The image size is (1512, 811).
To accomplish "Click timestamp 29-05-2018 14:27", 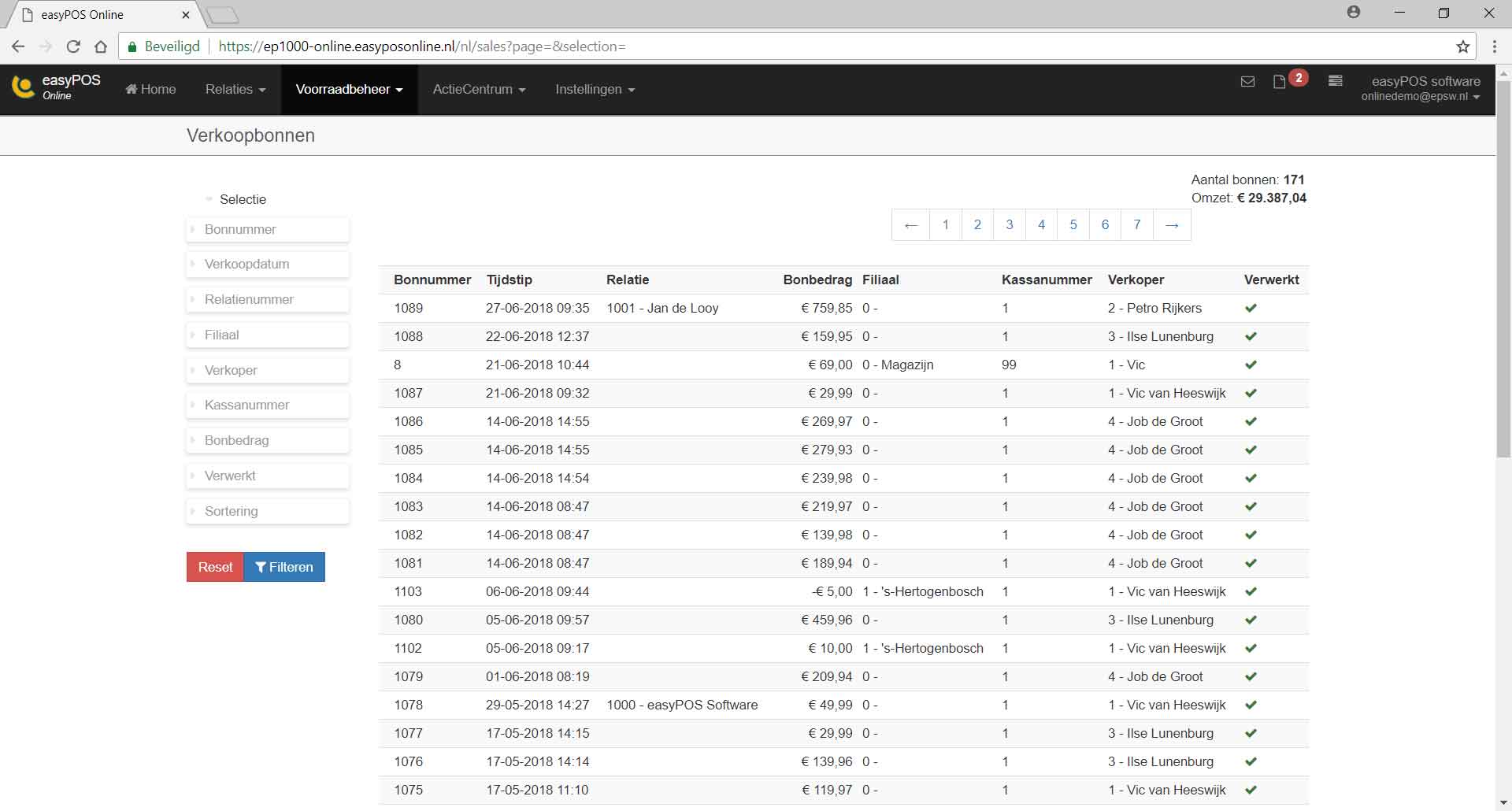I will tap(538, 705).
